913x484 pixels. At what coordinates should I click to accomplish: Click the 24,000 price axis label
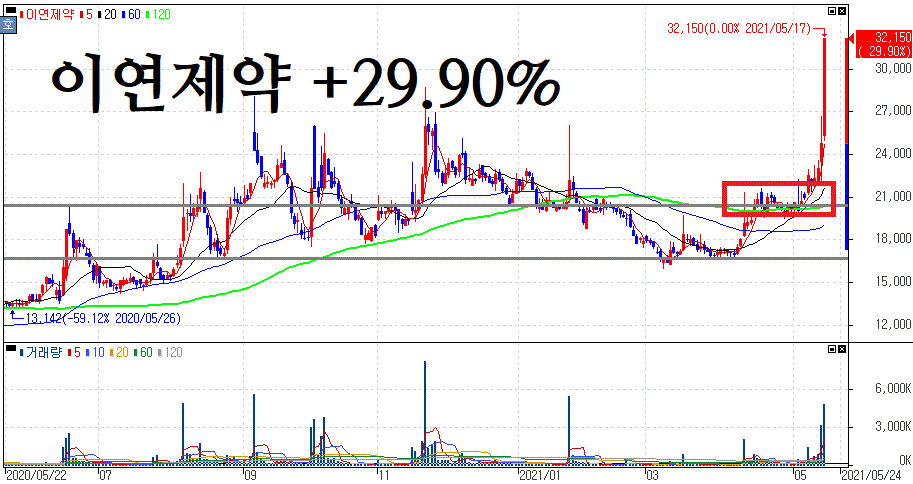pos(893,154)
